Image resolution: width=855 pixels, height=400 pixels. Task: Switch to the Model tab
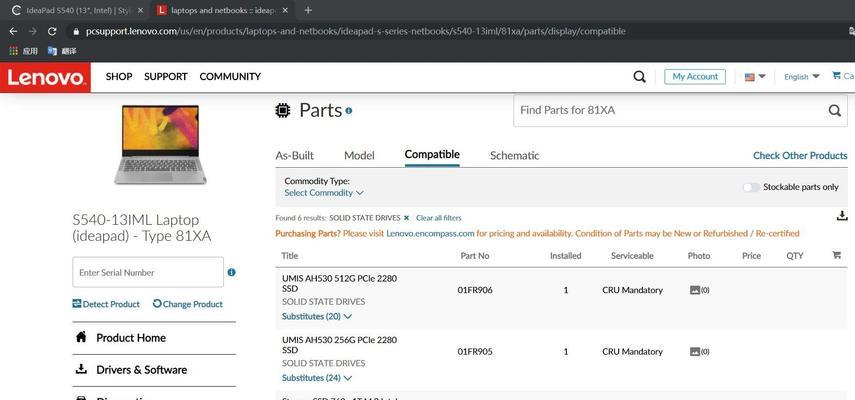coord(359,155)
